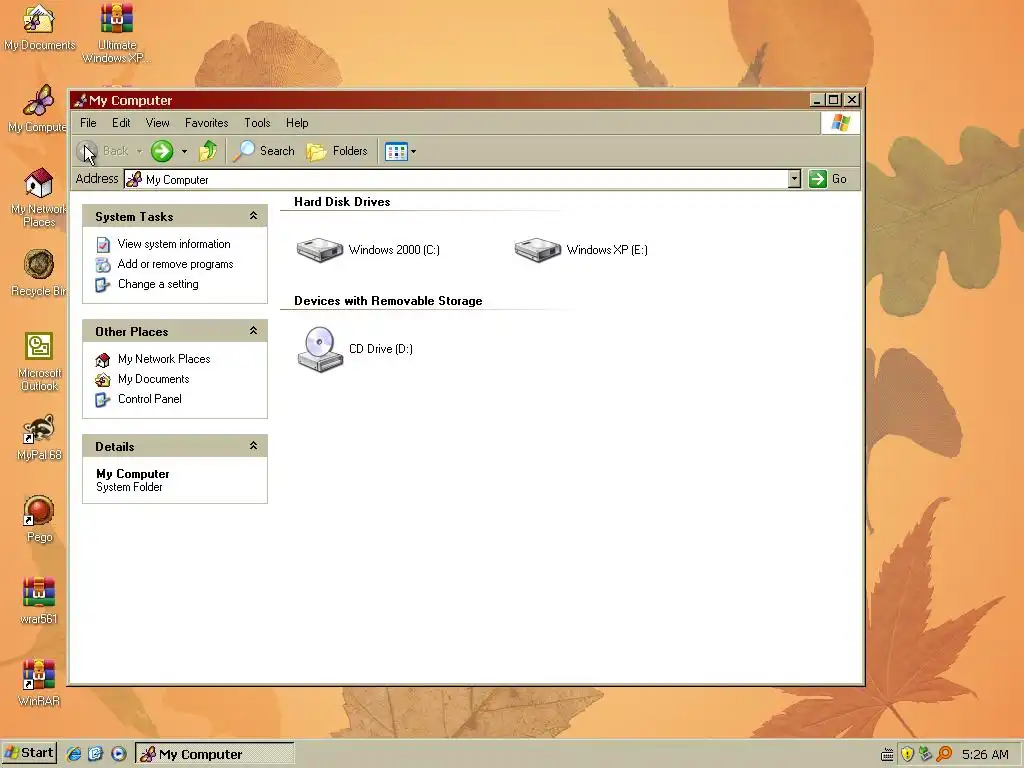This screenshot has height=768, width=1024.
Task: Click inside the Address field
Action: pos(455,179)
